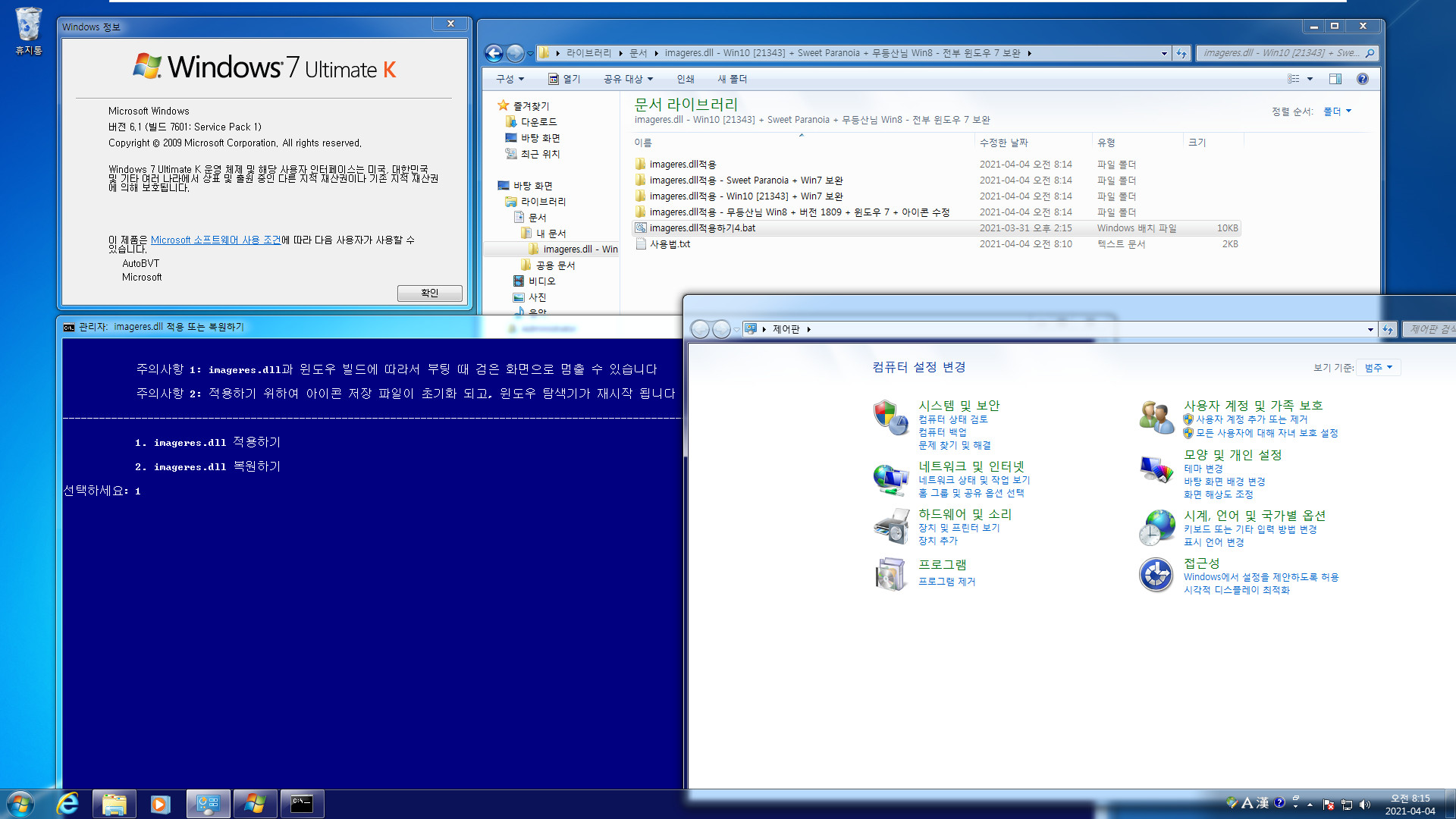Click the Explorer forward navigation arrow
Image resolution: width=1456 pixels, height=819 pixels.
tap(515, 53)
